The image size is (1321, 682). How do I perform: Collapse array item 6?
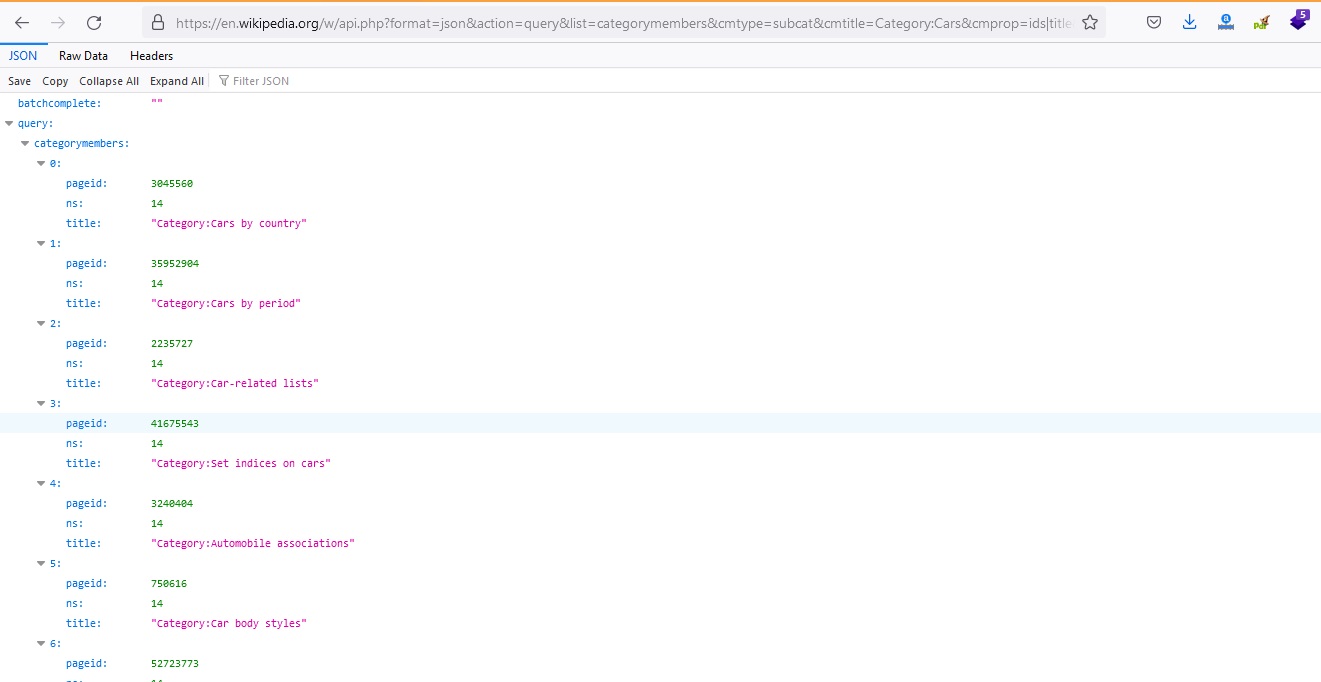pos(41,644)
